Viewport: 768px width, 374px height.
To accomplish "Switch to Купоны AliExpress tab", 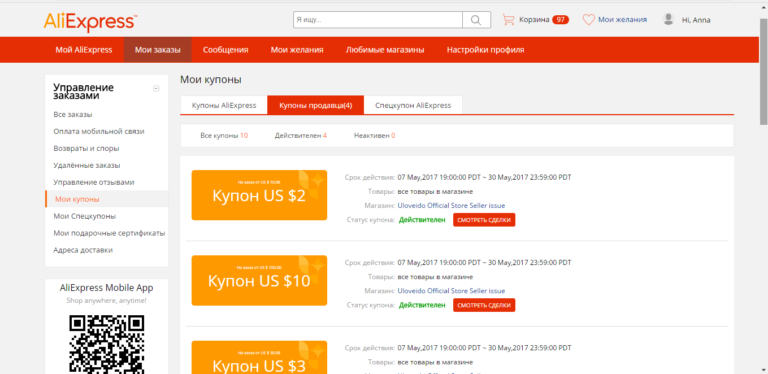I will (x=224, y=105).
